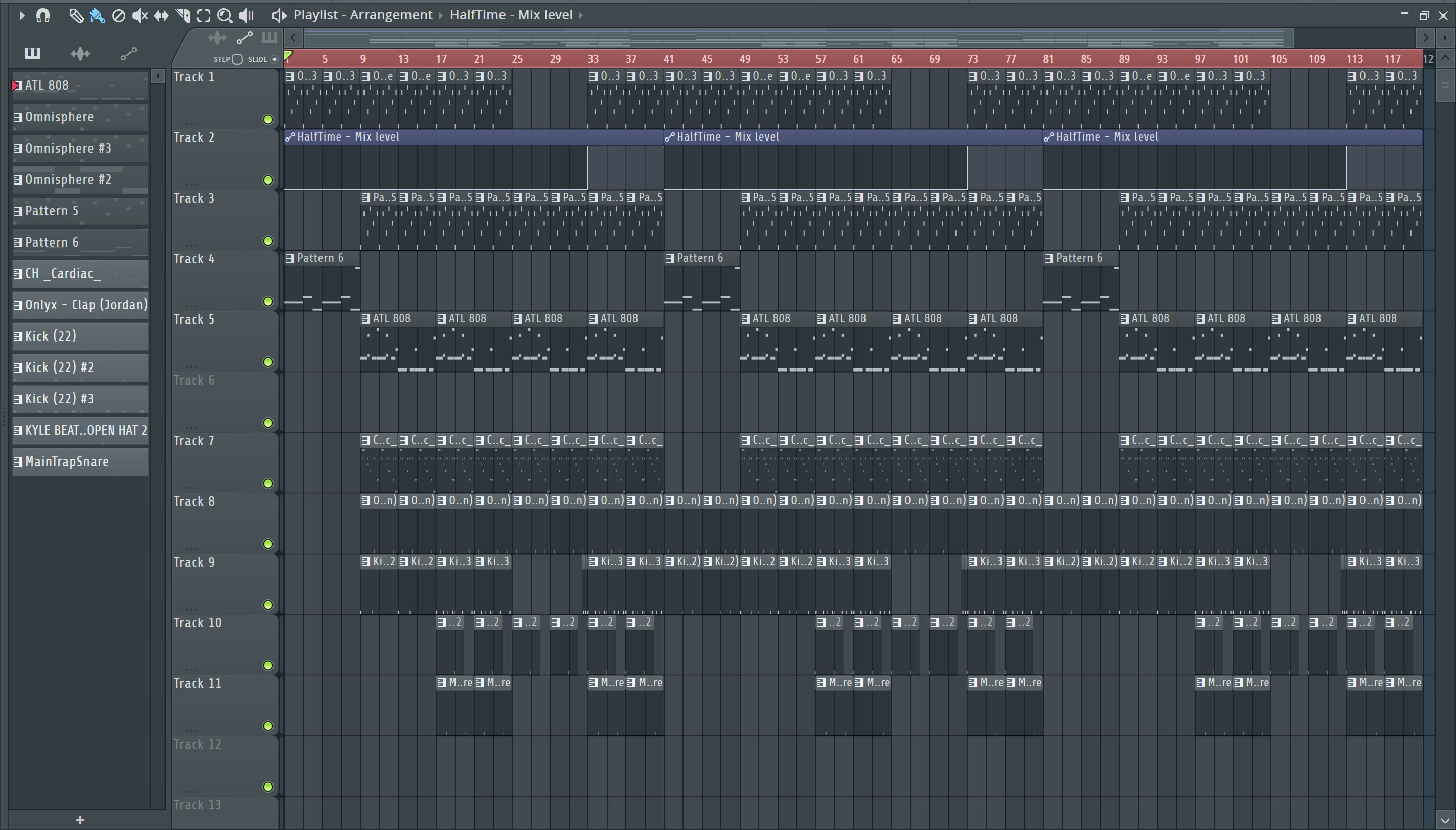The width and height of the screenshot is (1456, 830).
Task: Open ATL 808 clip menu at bar 9
Action: 366,319
